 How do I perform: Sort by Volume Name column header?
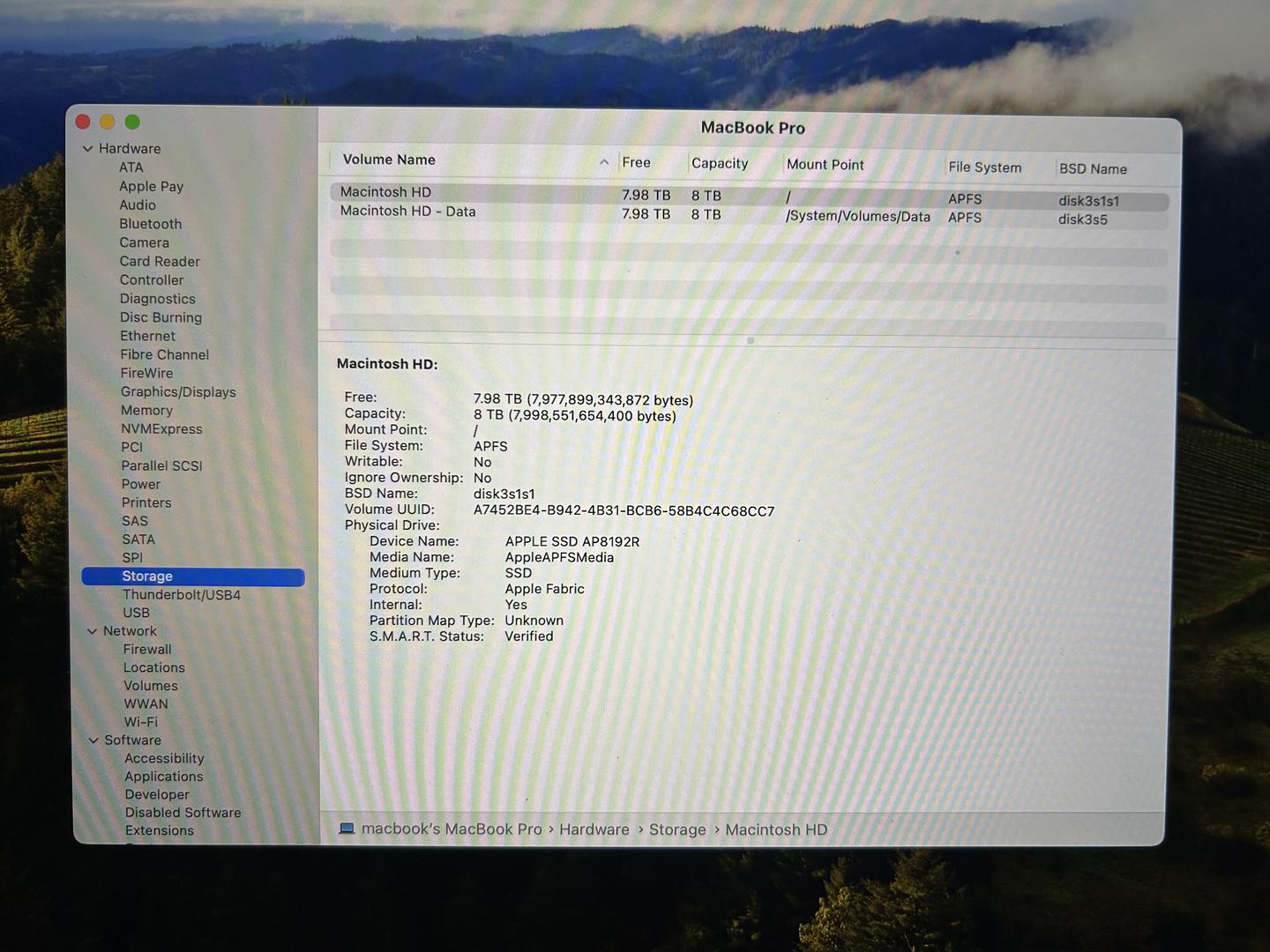pyautogui.click(x=389, y=160)
